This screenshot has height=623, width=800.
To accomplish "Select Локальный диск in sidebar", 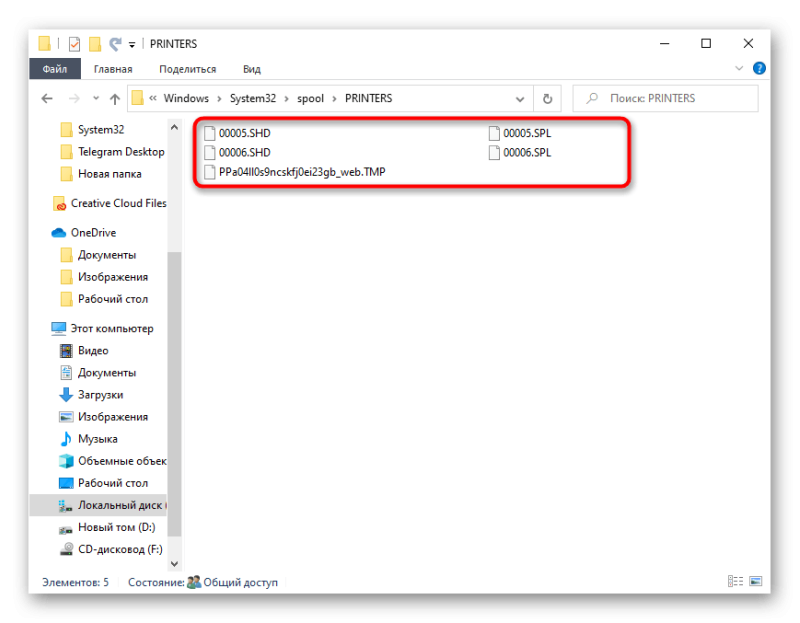I will 98,505.
